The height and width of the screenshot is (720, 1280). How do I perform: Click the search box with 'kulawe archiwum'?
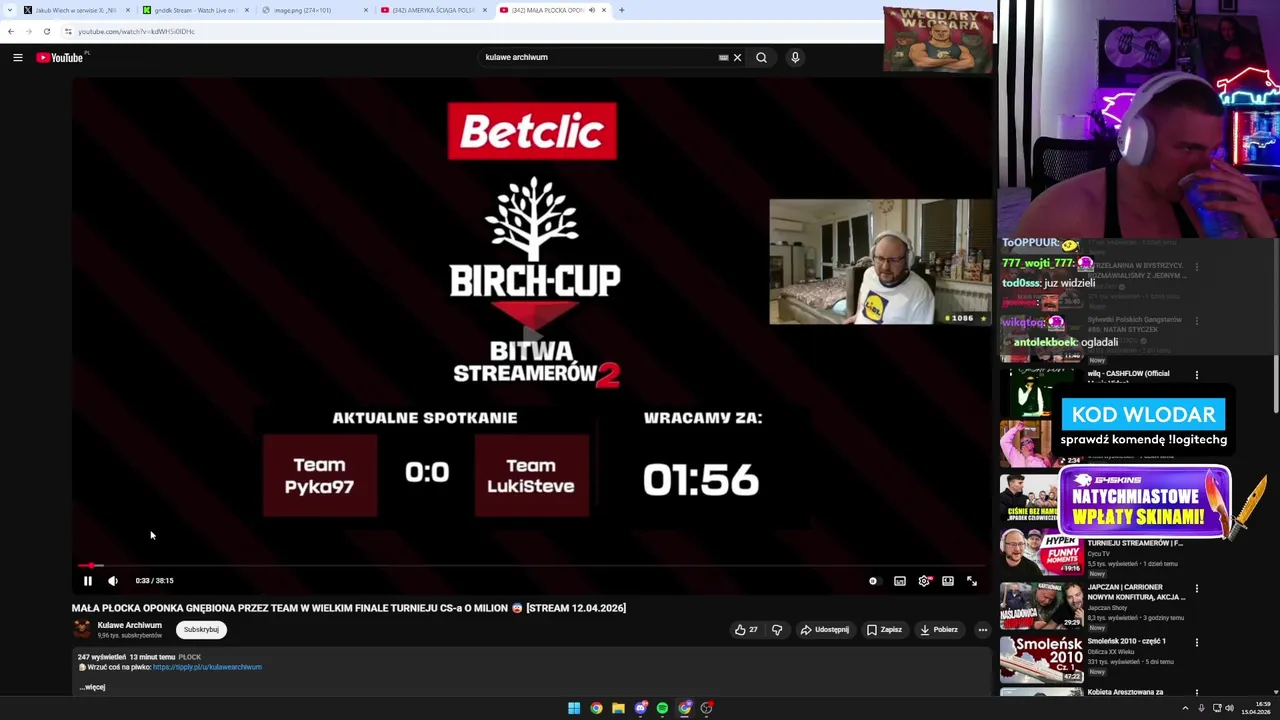pos(598,58)
